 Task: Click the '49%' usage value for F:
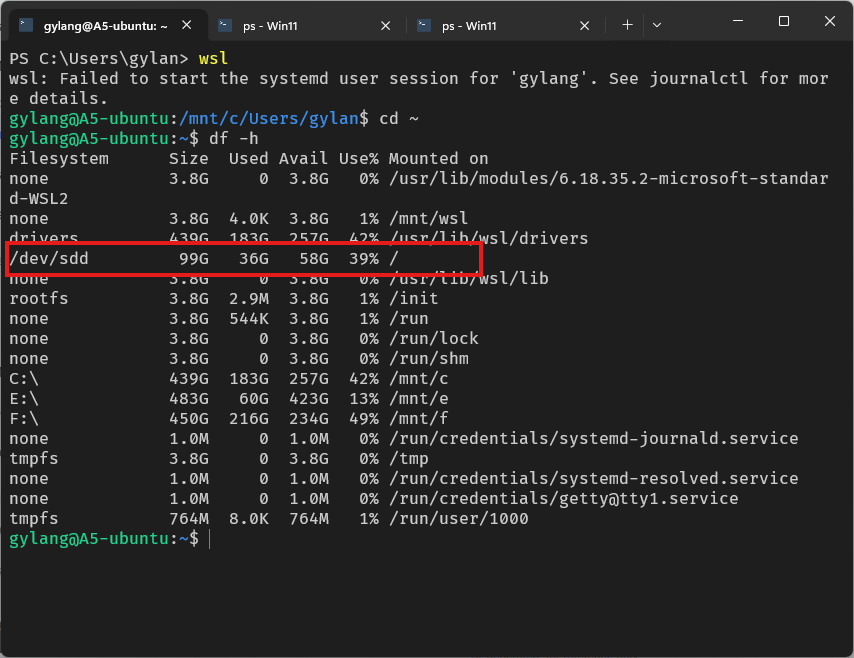coord(364,418)
